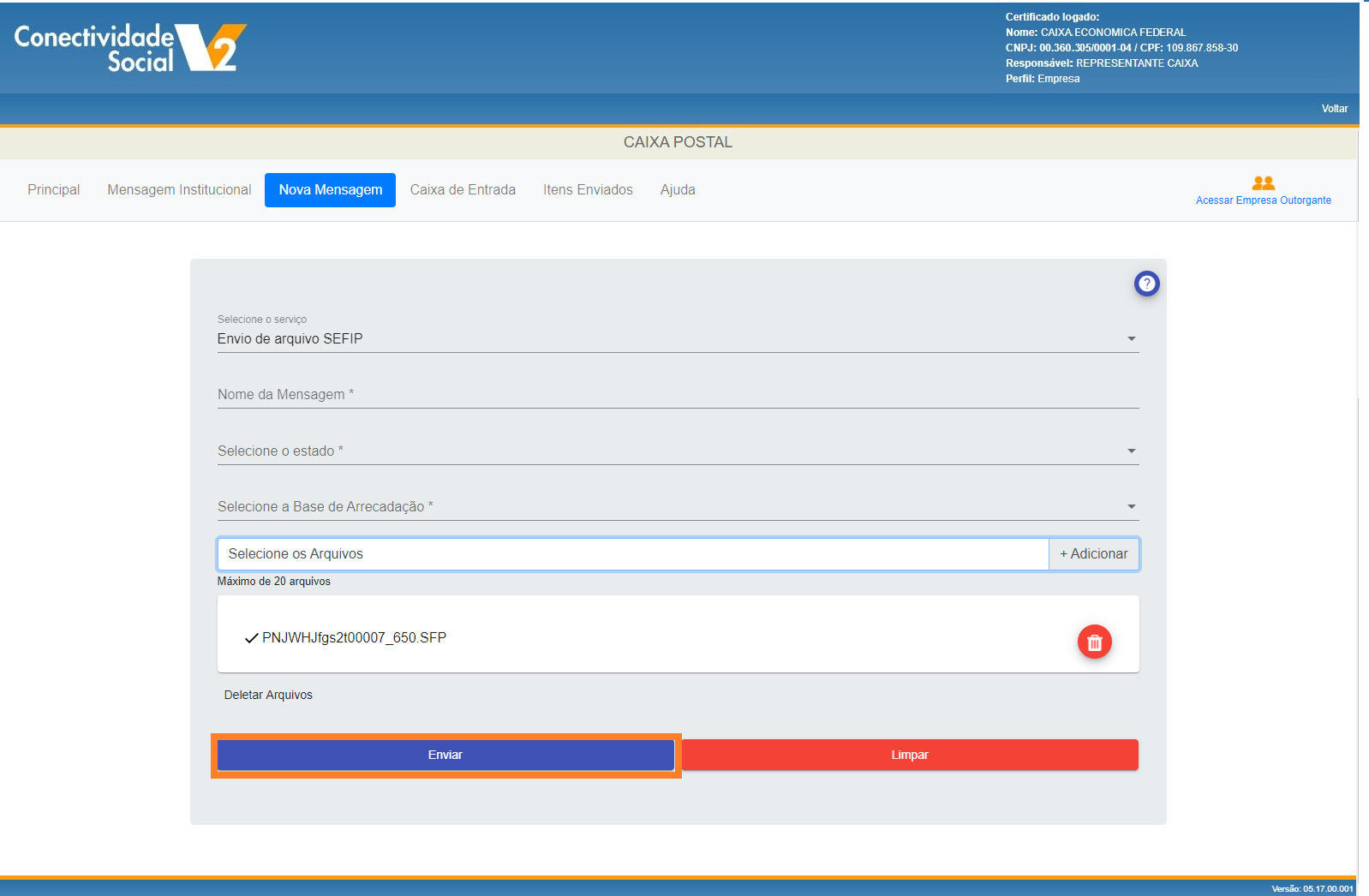Click the Deletar Arquivos button
The image size is (1369, 896).
[268, 695]
